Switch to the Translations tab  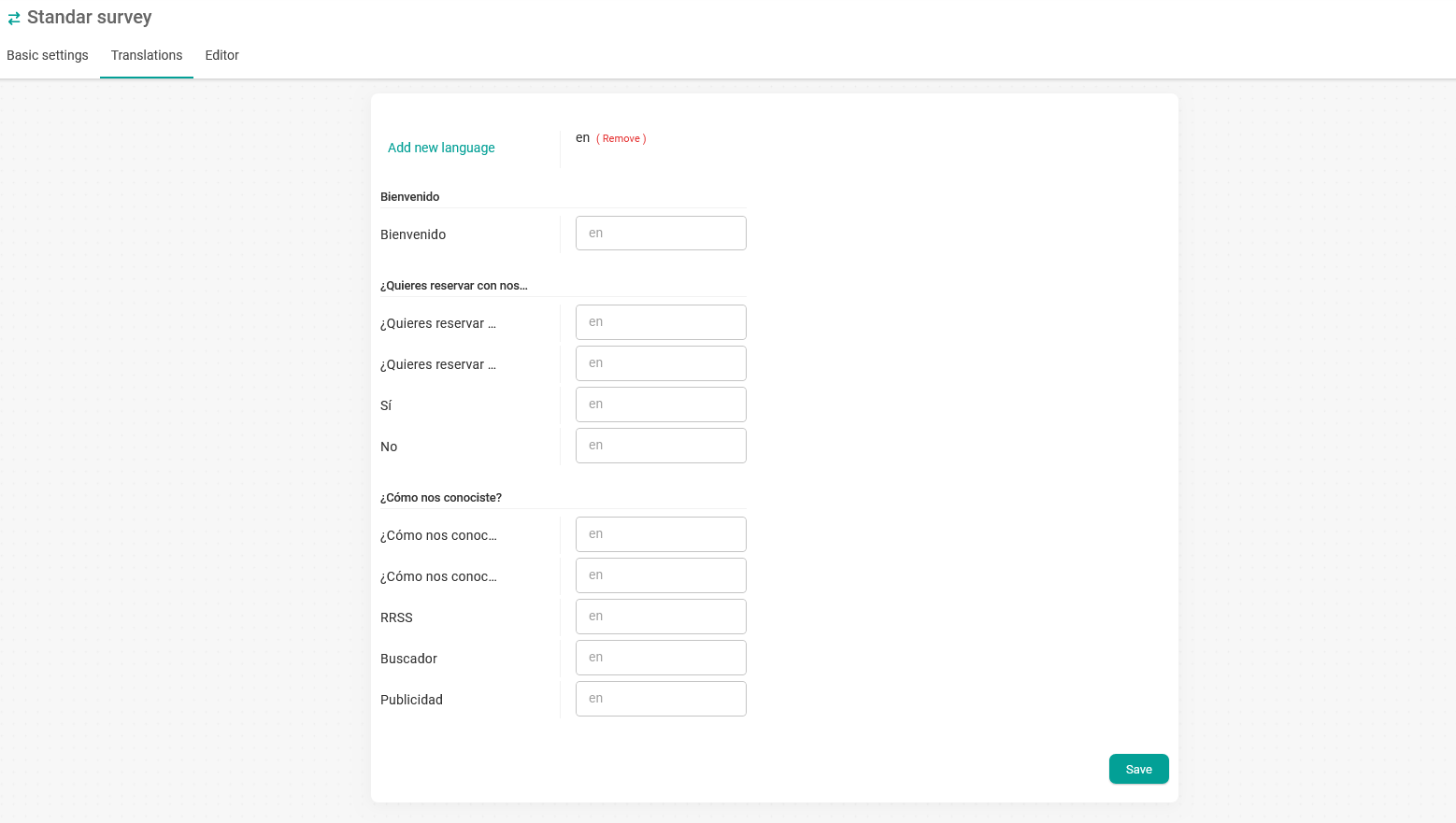pyautogui.click(x=147, y=55)
